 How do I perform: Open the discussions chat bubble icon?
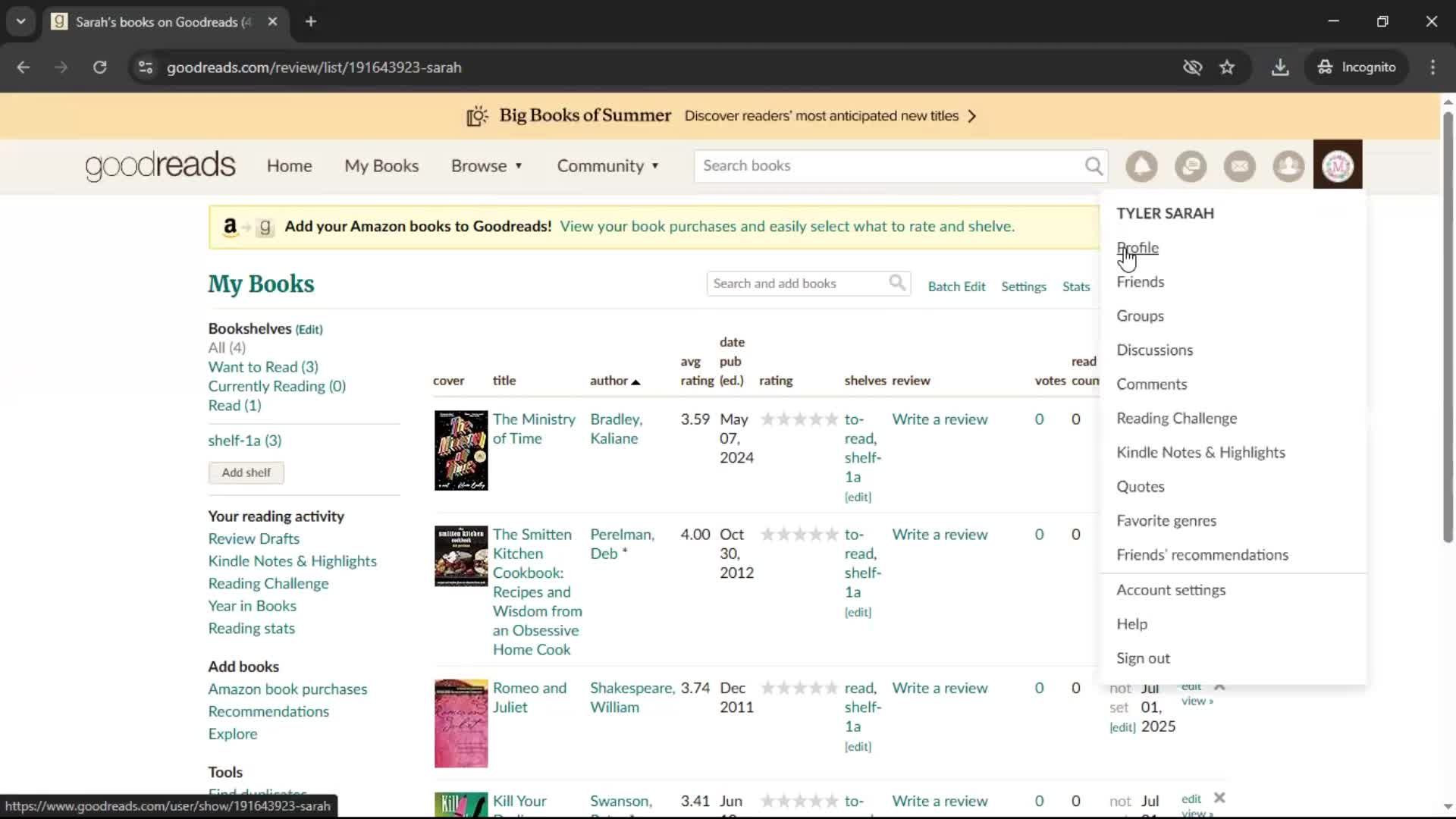point(1191,165)
